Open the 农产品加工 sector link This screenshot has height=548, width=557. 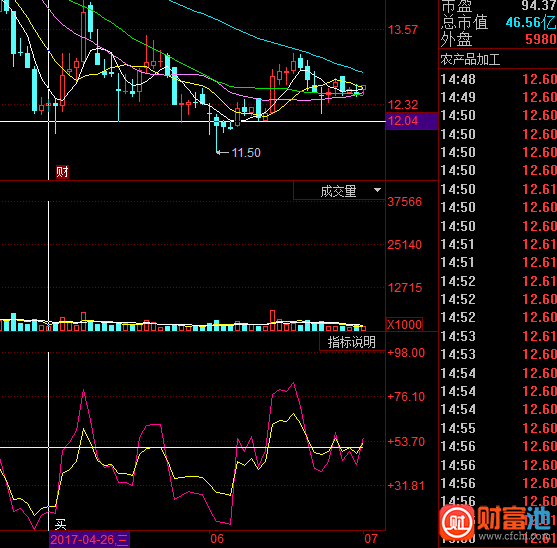470,60
